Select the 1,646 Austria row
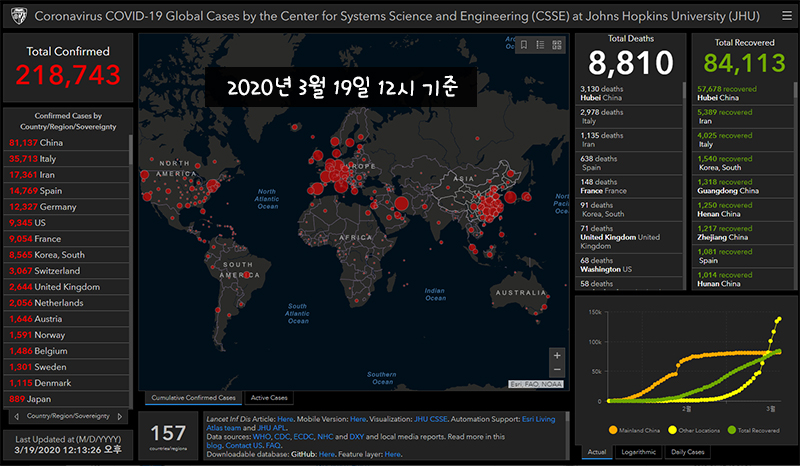The height and width of the screenshot is (466, 800). click(x=66, y=319)
